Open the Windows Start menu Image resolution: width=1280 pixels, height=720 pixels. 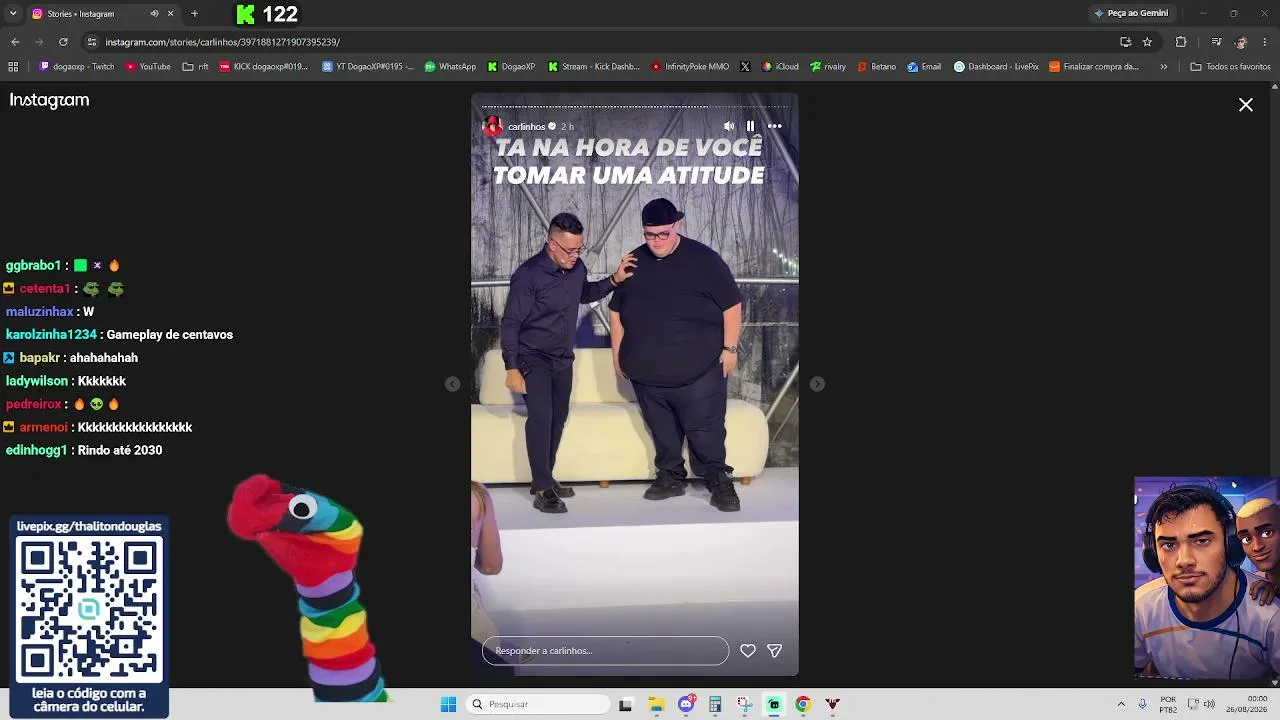tap(448, 704)
